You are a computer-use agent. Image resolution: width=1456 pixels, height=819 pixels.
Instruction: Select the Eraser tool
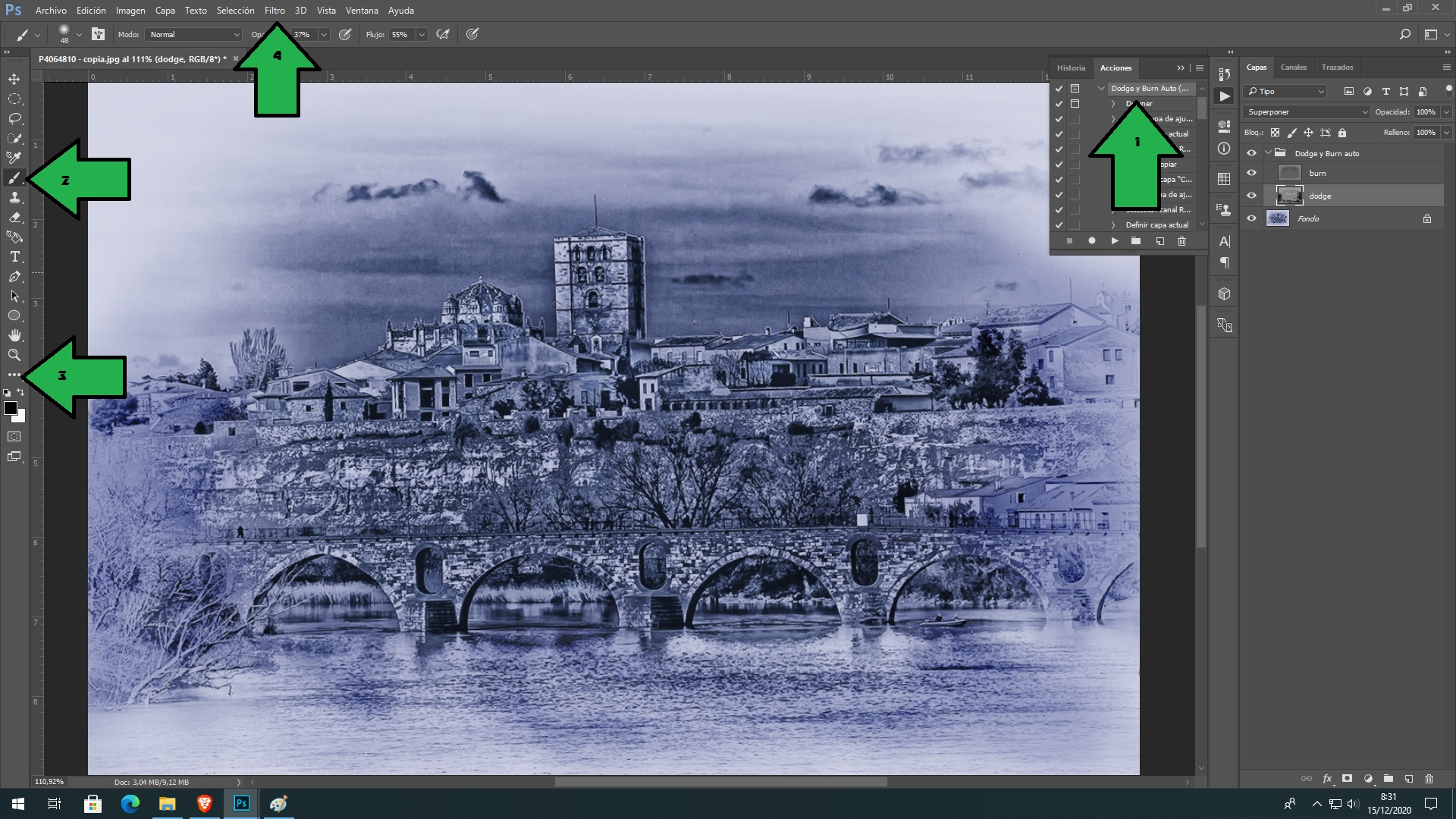[14, 217]
